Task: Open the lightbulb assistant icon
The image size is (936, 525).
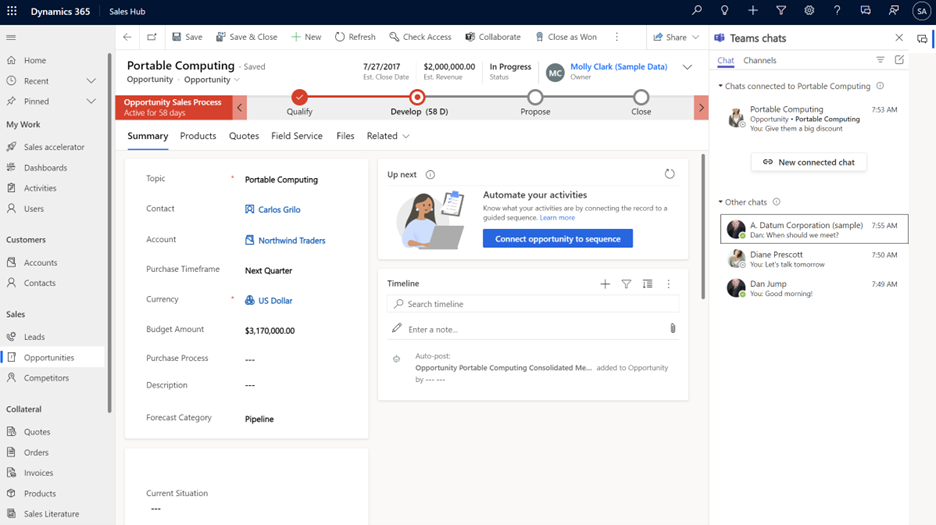Action: [724, 10]
